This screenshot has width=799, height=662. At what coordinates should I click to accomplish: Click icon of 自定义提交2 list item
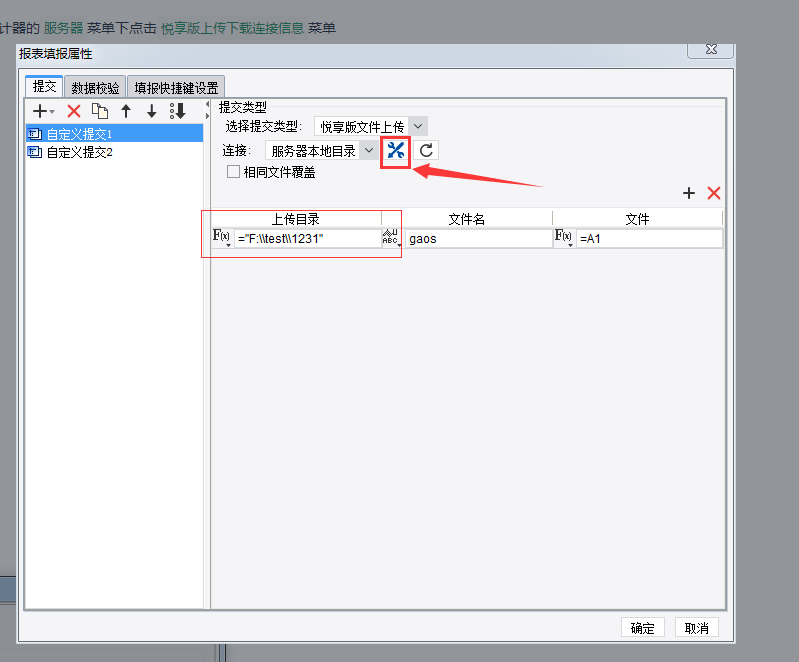click(x=35, y=152)
